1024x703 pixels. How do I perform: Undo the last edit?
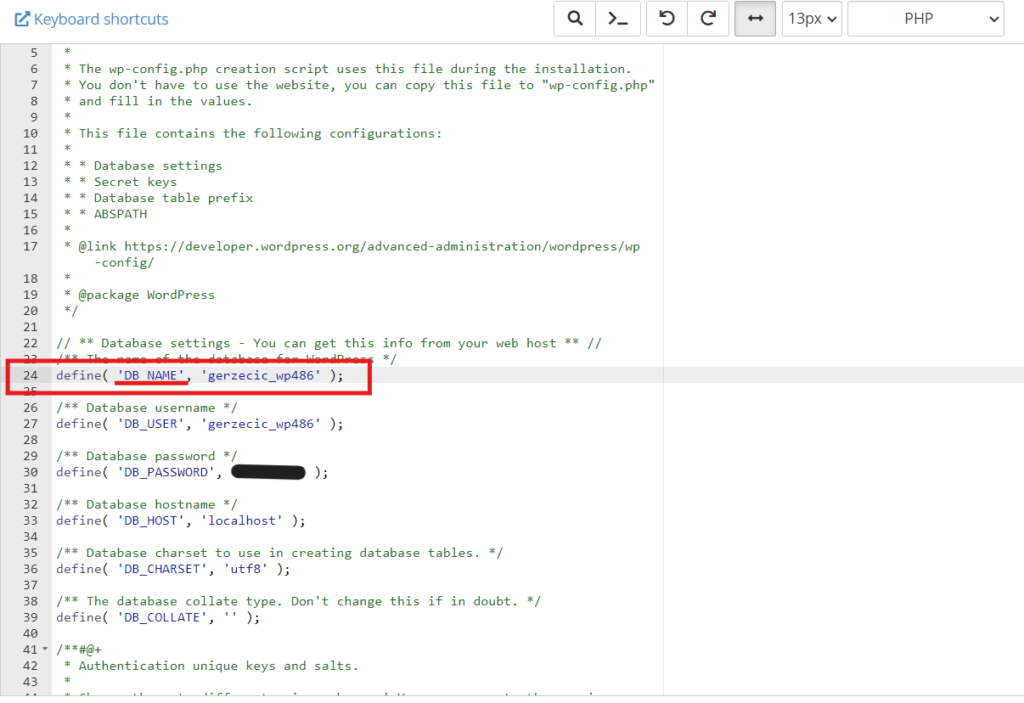667,18
